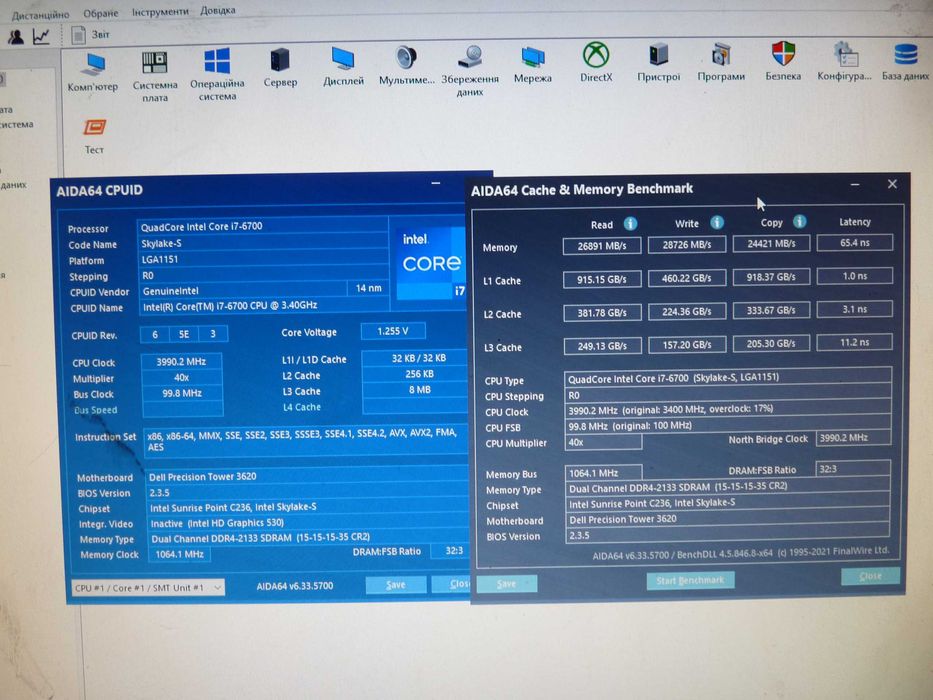933x700 pixels.
Task: Click the L3 Cache Copy value 205.30 GB/s
Action: (x=771, y=343)
